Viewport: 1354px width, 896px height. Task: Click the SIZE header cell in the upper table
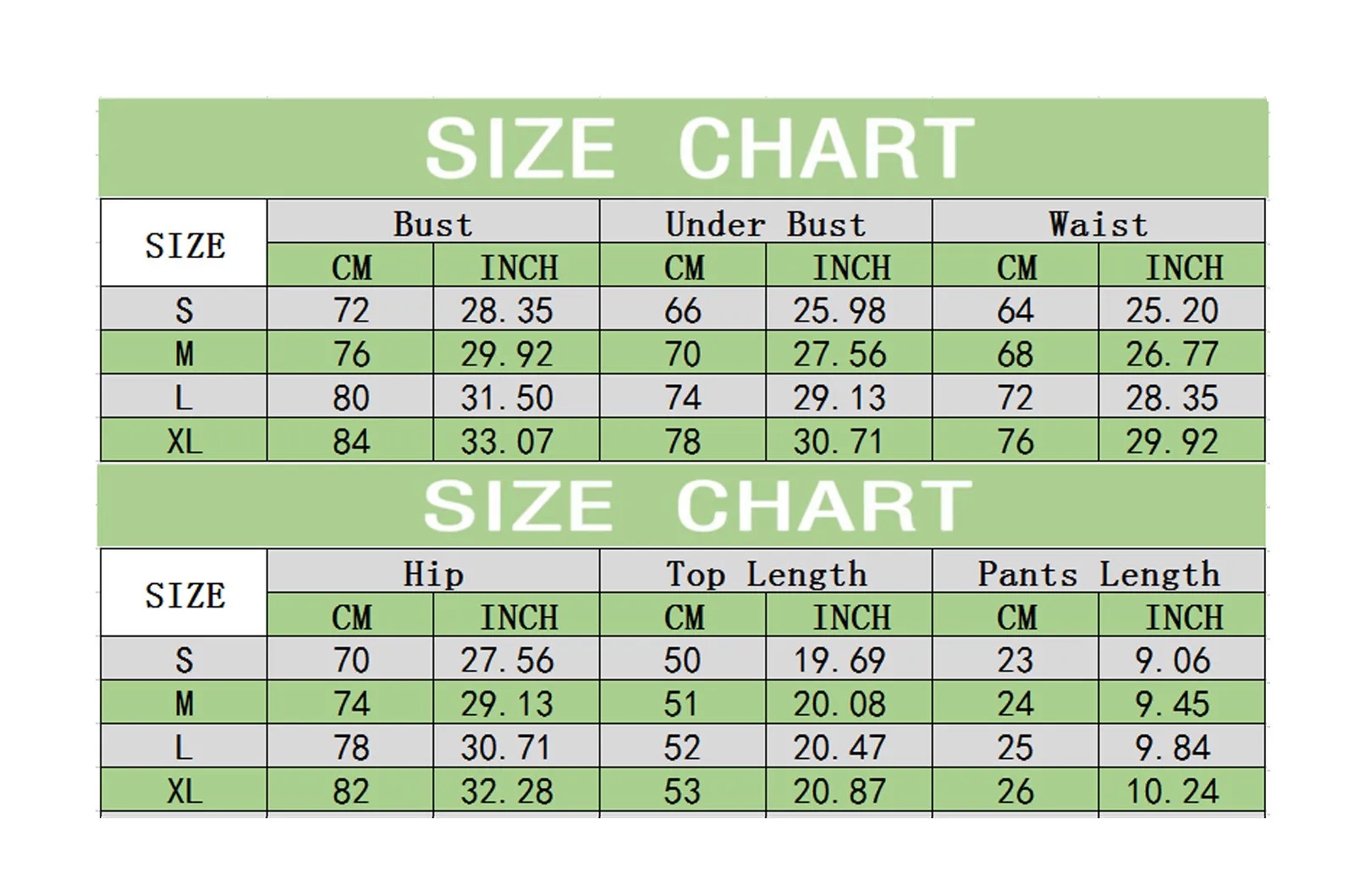(184, 245)
